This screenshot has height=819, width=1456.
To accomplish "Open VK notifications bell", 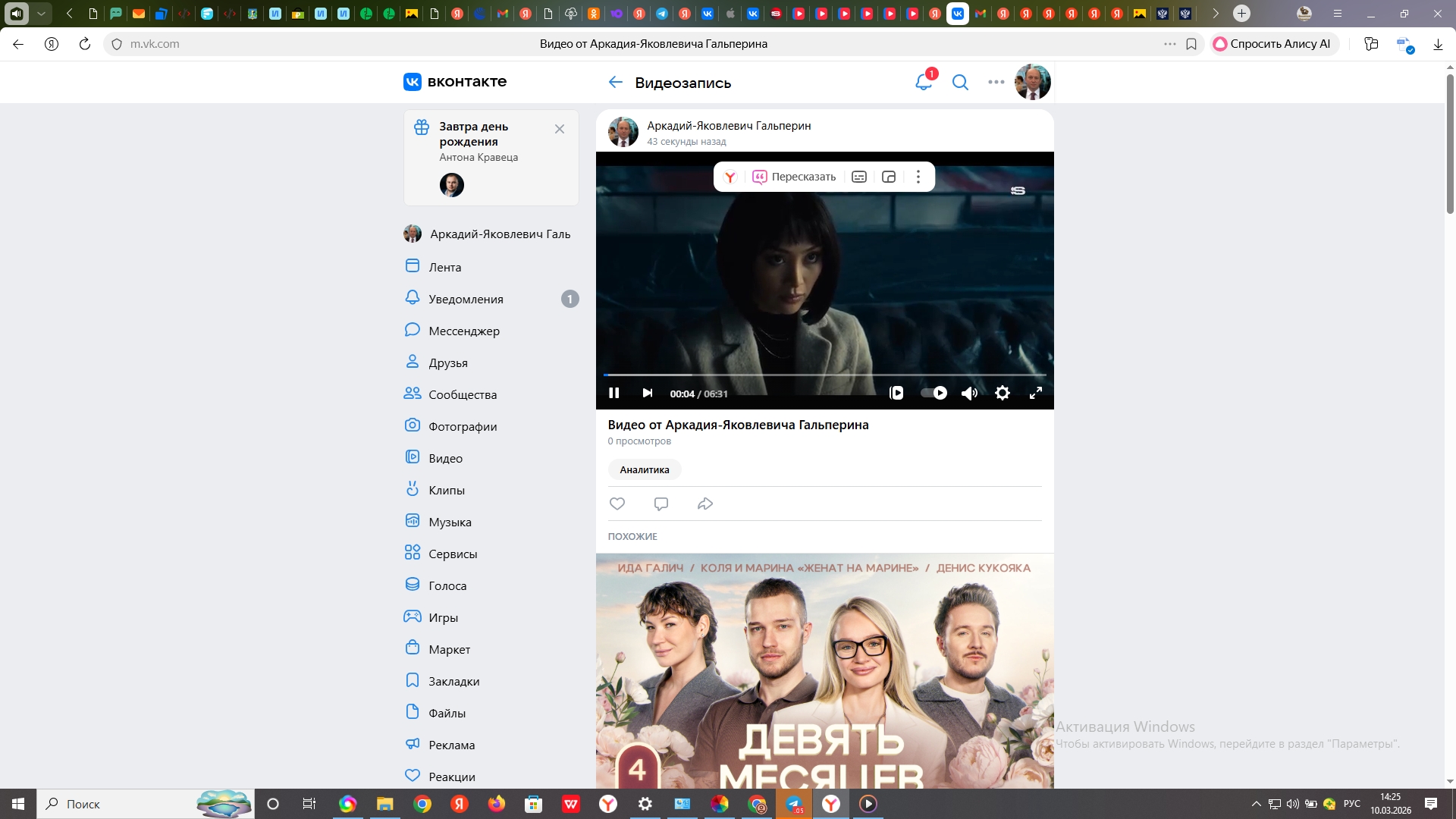I will (x=923, y=82).
